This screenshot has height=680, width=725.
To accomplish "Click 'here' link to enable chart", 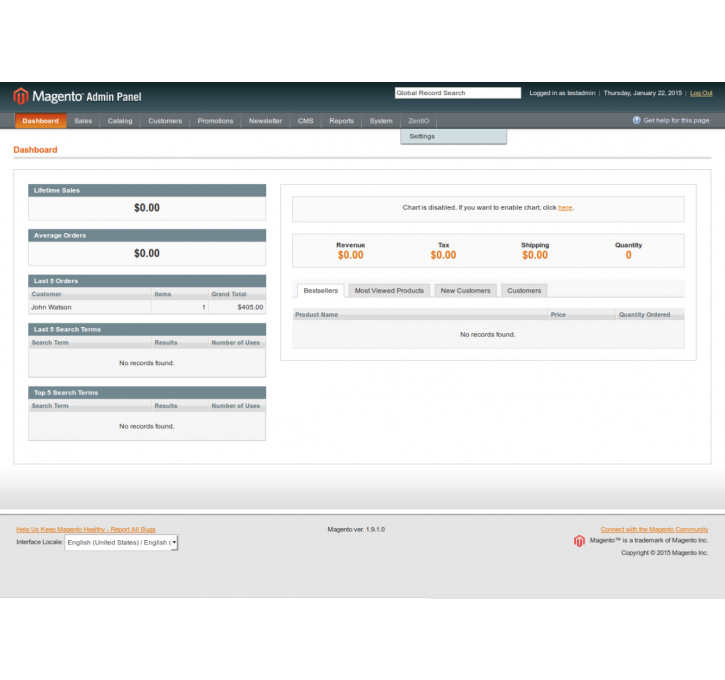I will (x=565, y=208).
